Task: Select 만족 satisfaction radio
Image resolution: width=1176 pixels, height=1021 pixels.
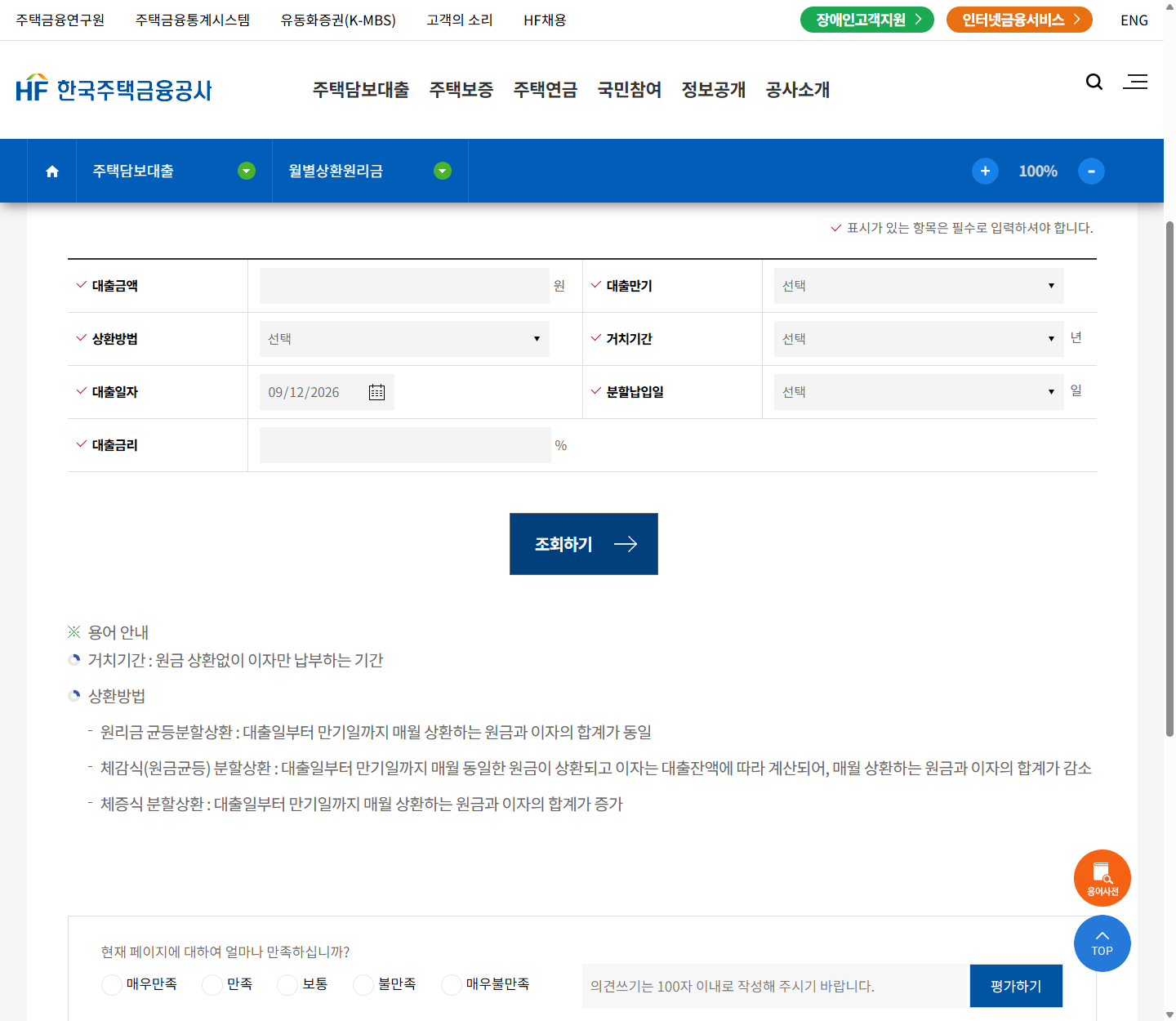Action: click(x=212, y=985)
